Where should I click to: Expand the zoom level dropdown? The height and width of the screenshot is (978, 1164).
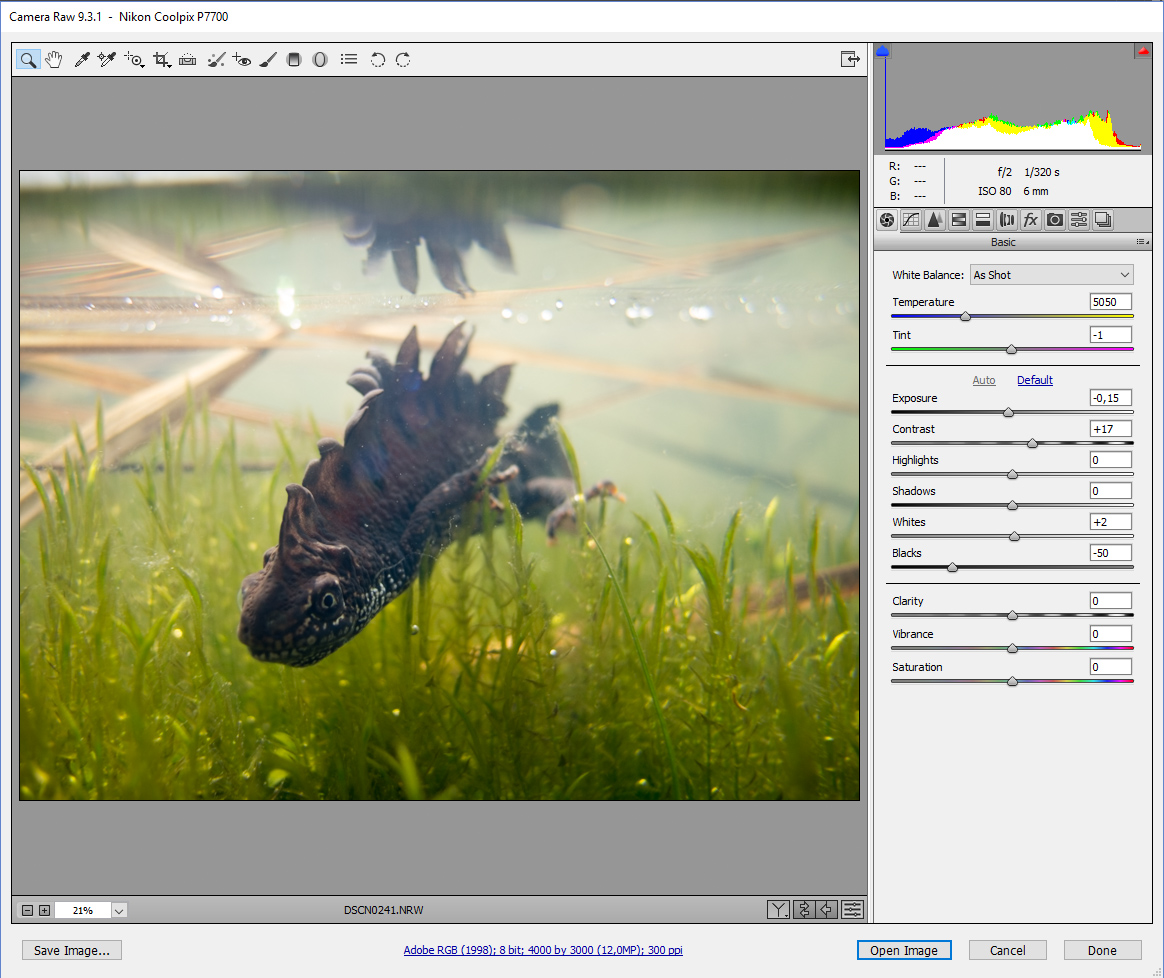[119, 910]
